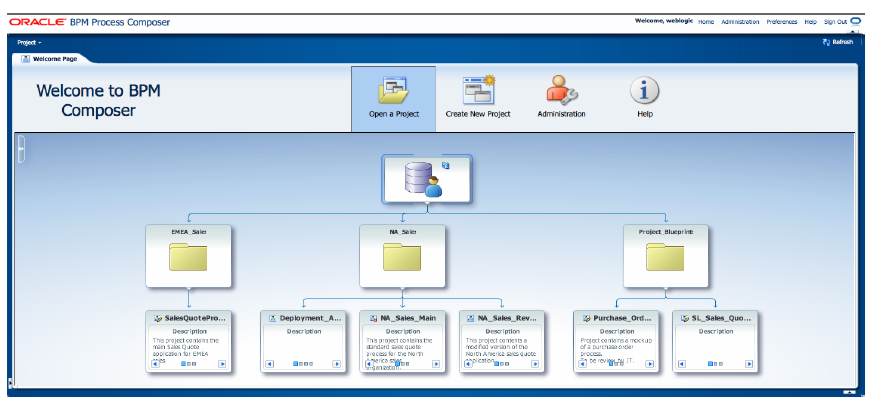Show next panel on SL_Sales_Quo... card
This screenshot has width=872, height=404.
(749, 364)
